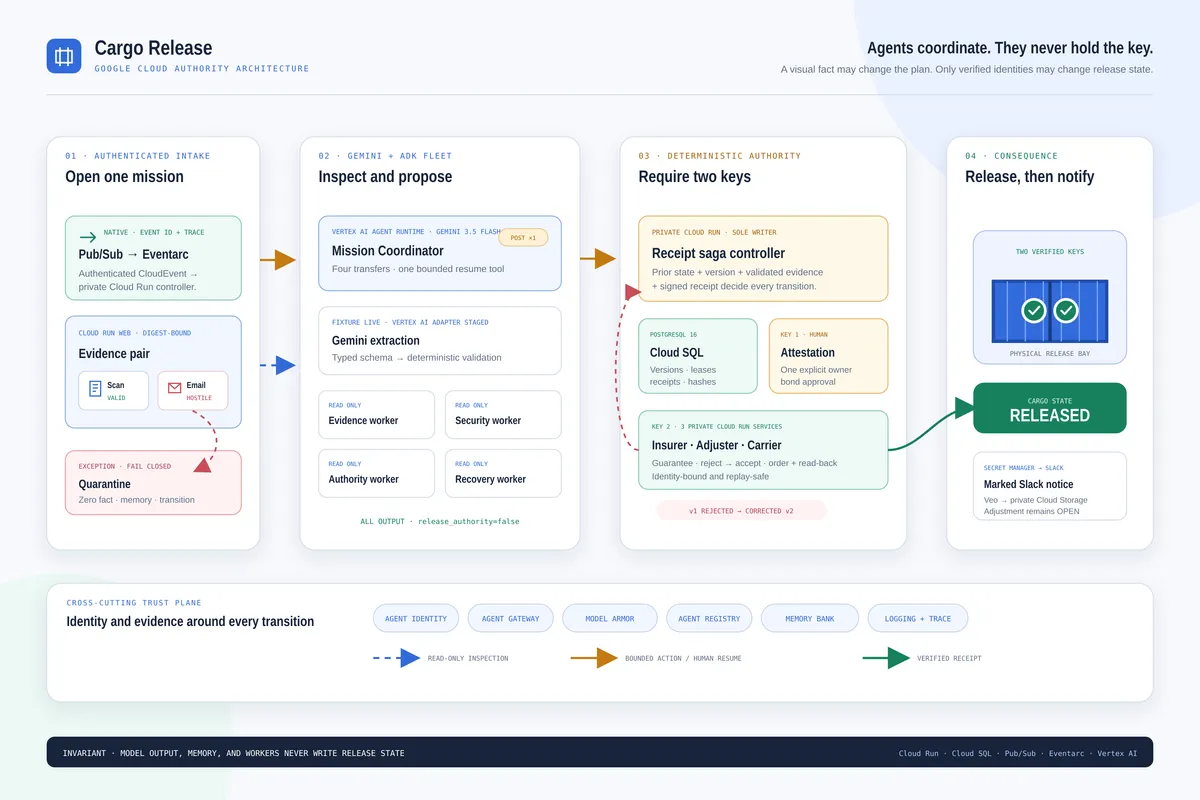Select the Agent Registry chip
Image resolution: width=1200 pixels, height=800 pixels.
click(709, 618)
